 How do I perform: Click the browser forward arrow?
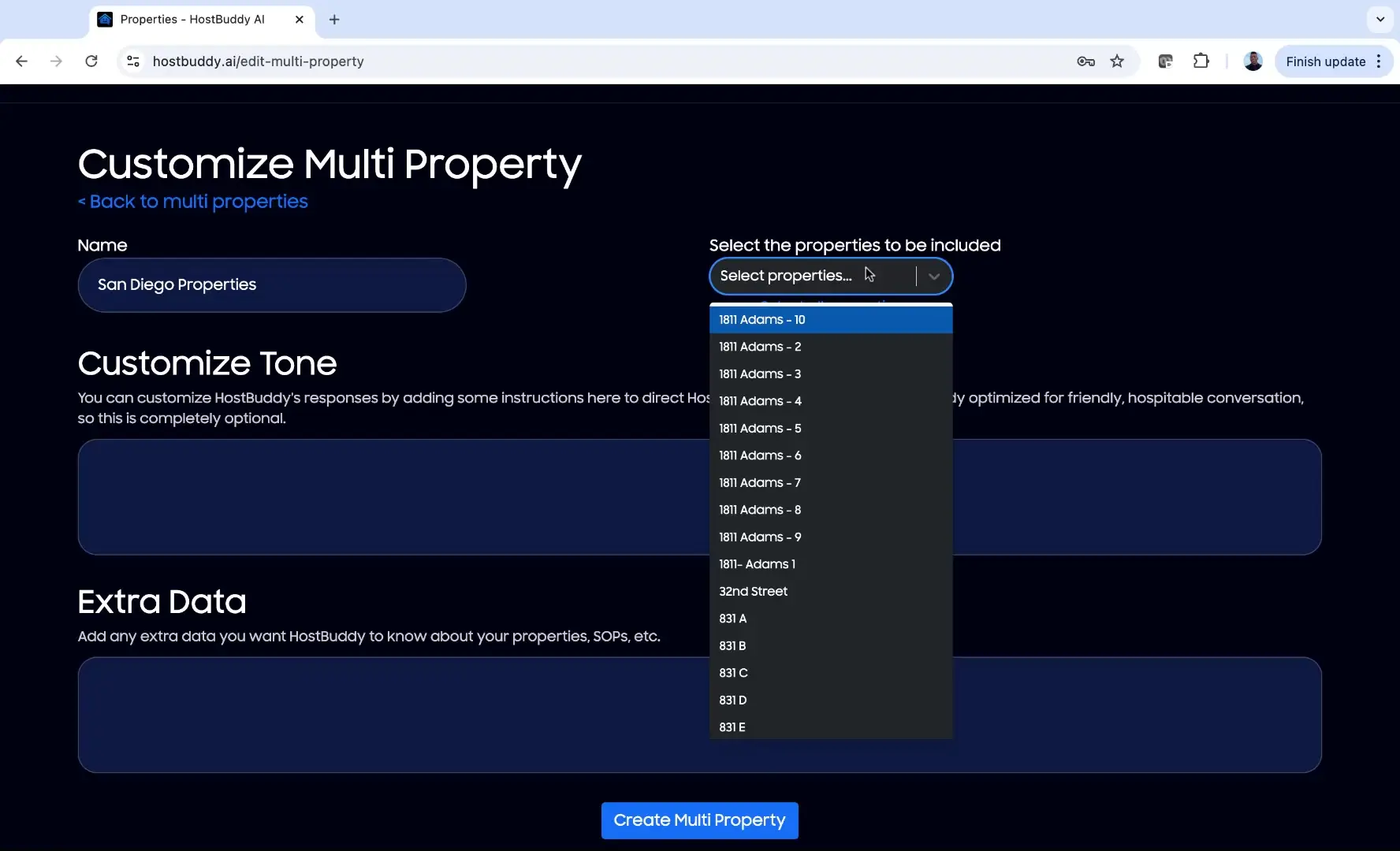56,61
